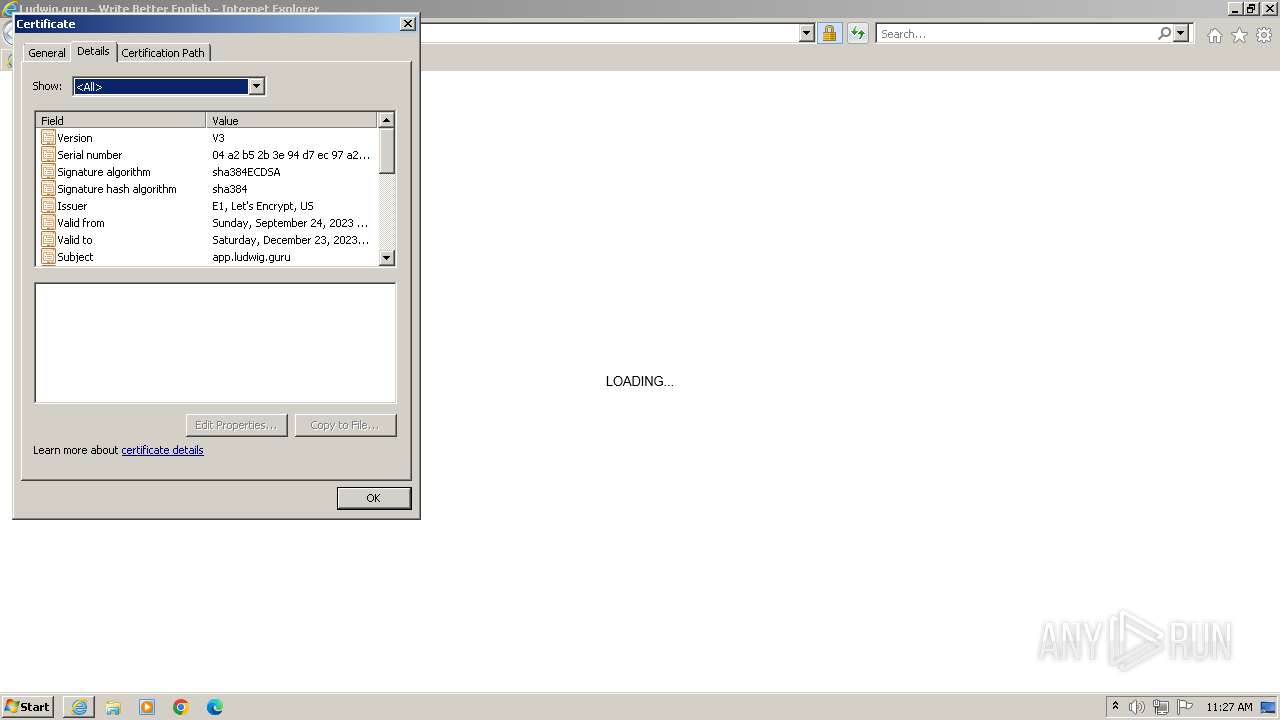1280x720 pixels.
Task: Open Internet Explorer from the taskbar
Action: pos(79,707)
